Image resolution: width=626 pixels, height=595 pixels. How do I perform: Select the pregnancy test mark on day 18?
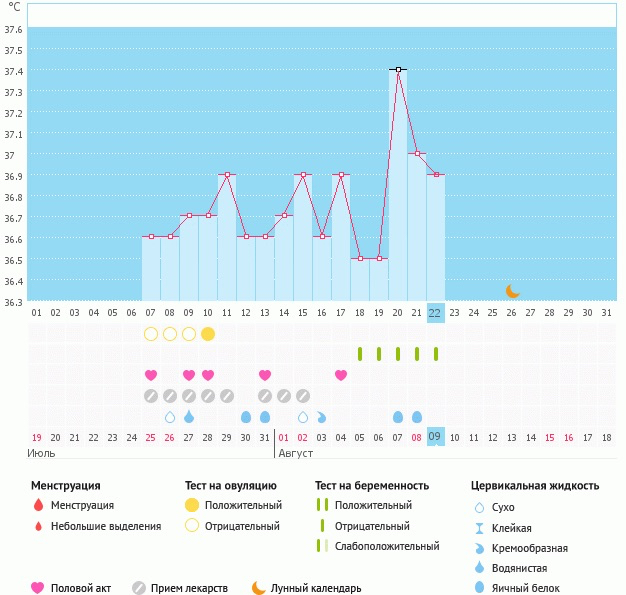tap(360, 354)
